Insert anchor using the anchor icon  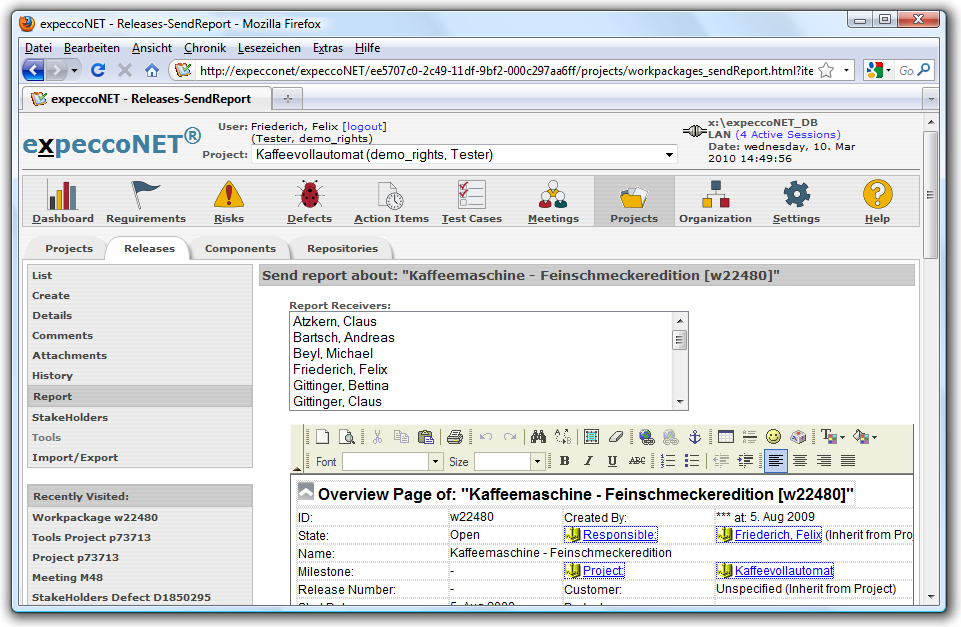click(694, 437)
